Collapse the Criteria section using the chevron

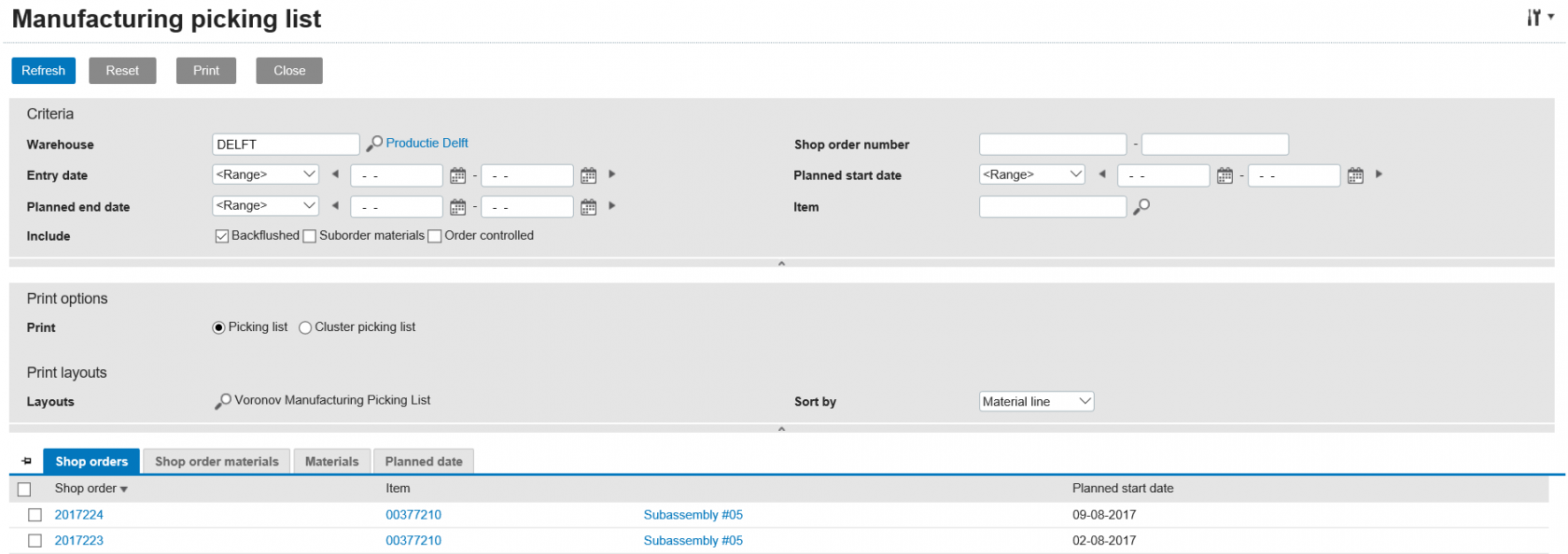(x=781, y=264)
